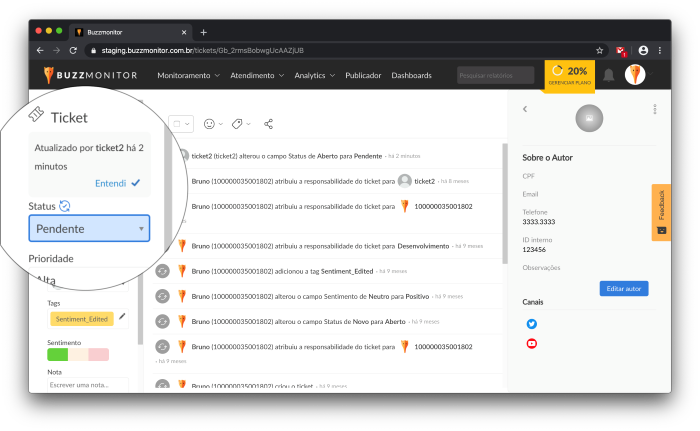Click the Editar autor button

tap(624, 289)
